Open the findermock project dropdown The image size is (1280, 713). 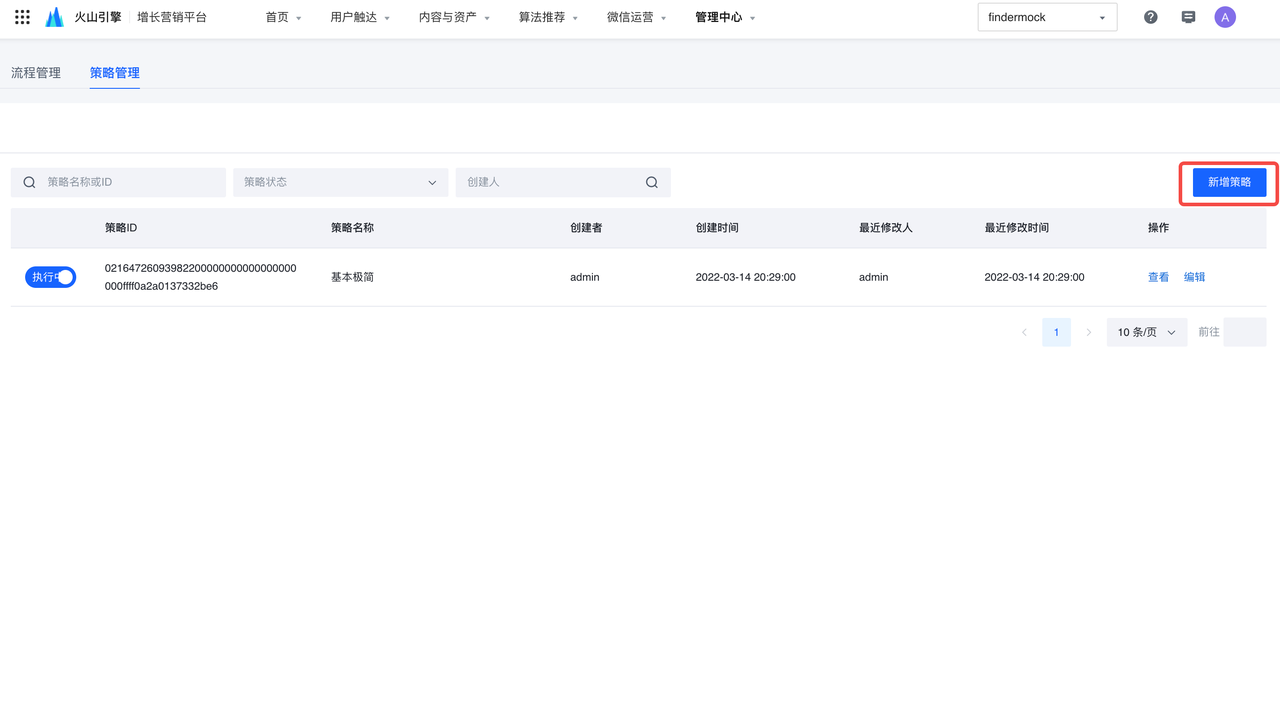(1047, 17)
